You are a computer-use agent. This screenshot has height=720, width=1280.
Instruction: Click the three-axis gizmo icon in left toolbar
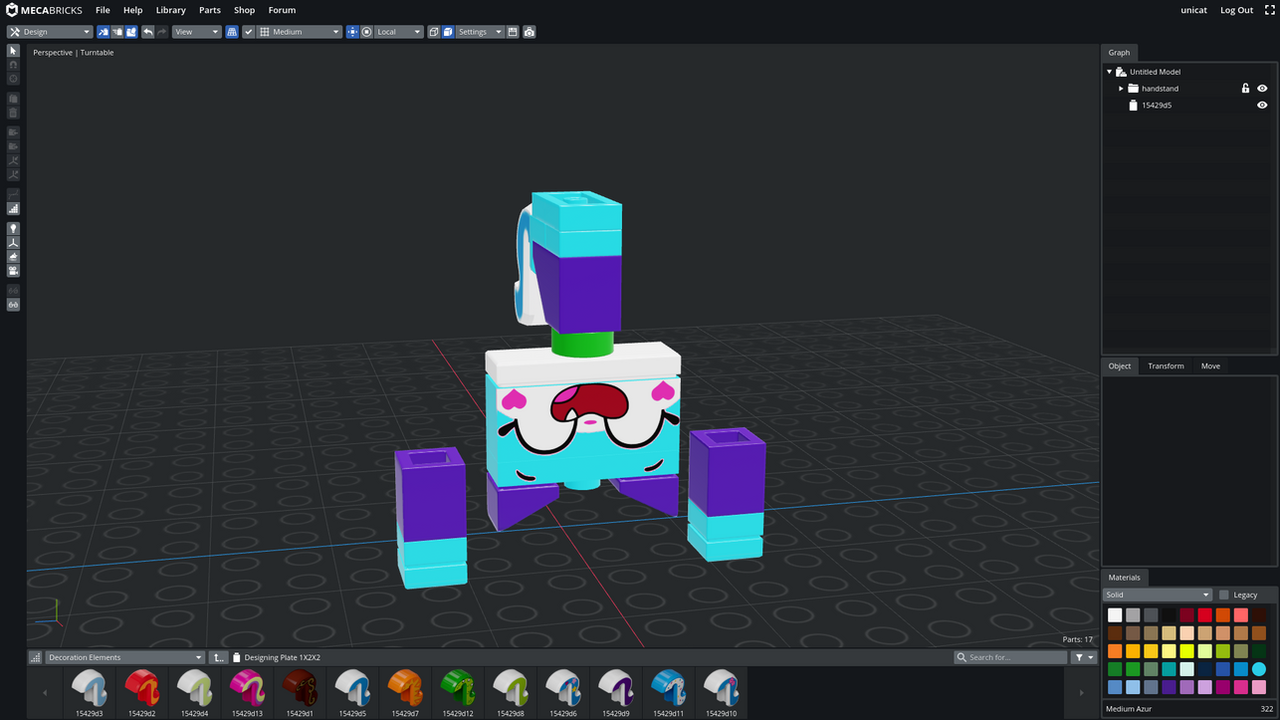coord(13,243)
